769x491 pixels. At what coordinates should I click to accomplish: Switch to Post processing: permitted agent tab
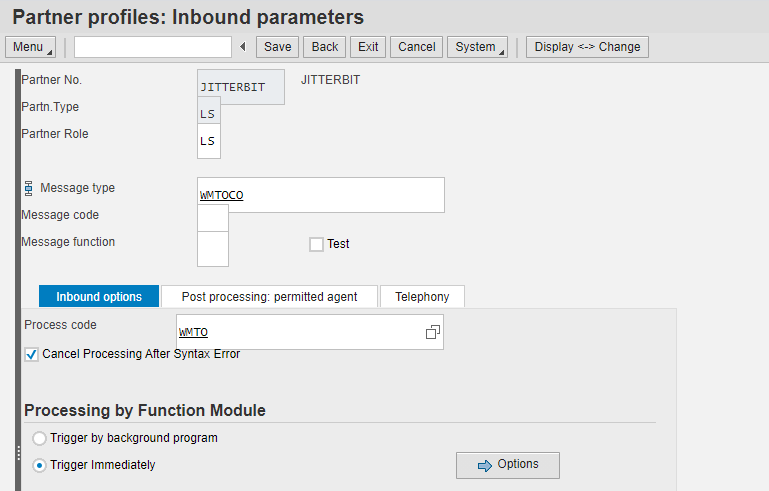[269, 297]
